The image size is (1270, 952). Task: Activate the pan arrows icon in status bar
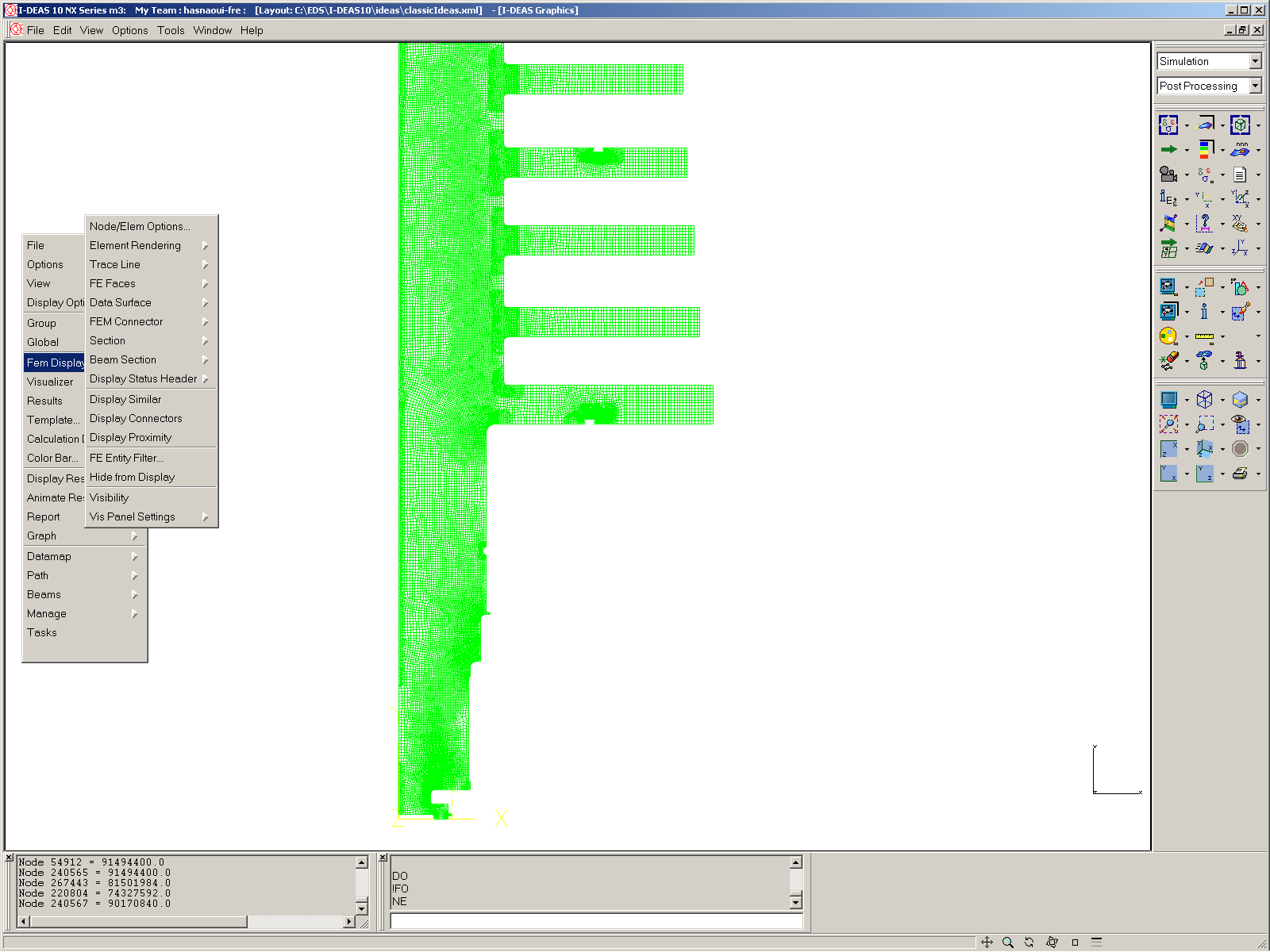coord(987,942)
